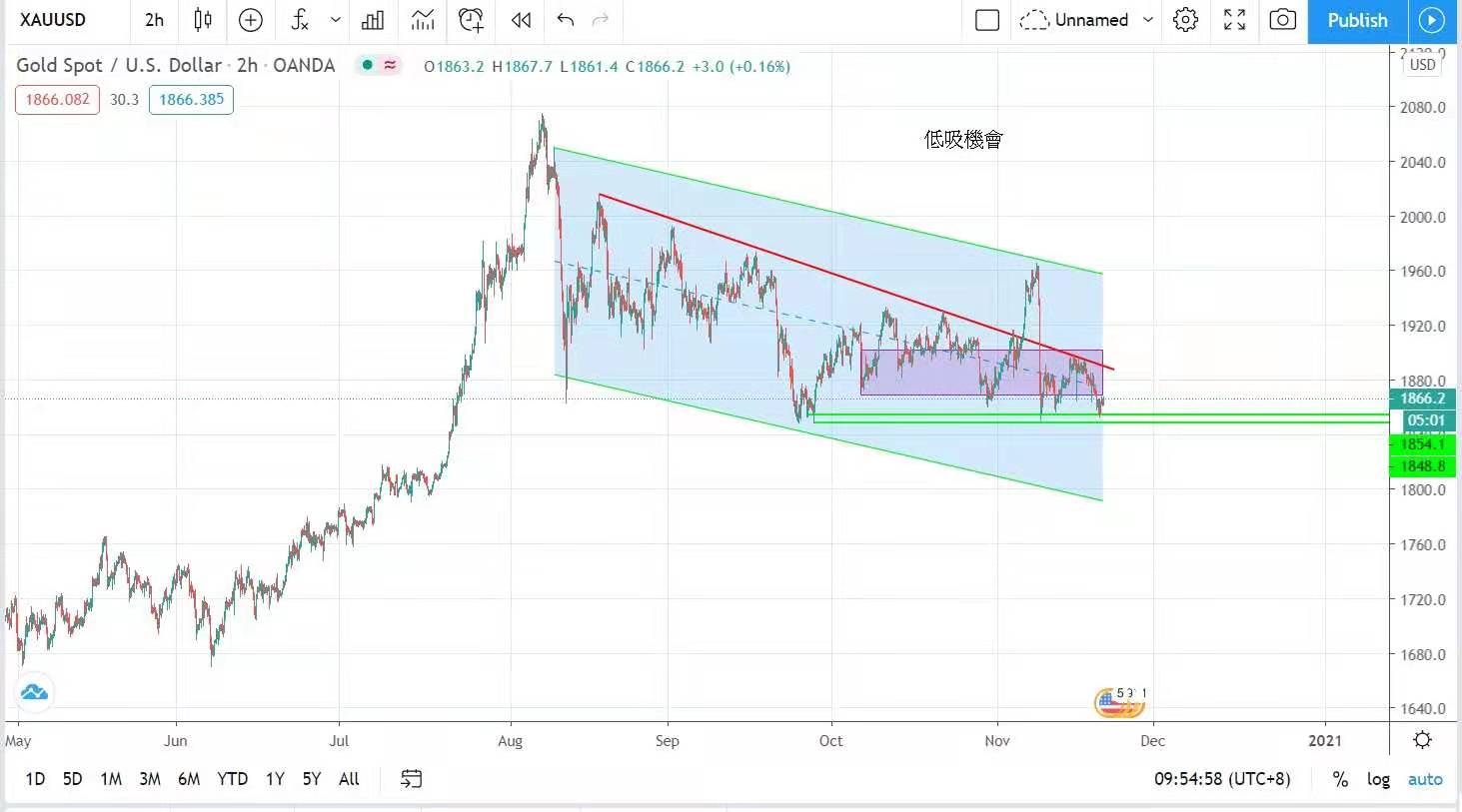1462x812 pixels.
Task: Click the blue Publish button
Action: point(1356,20)
